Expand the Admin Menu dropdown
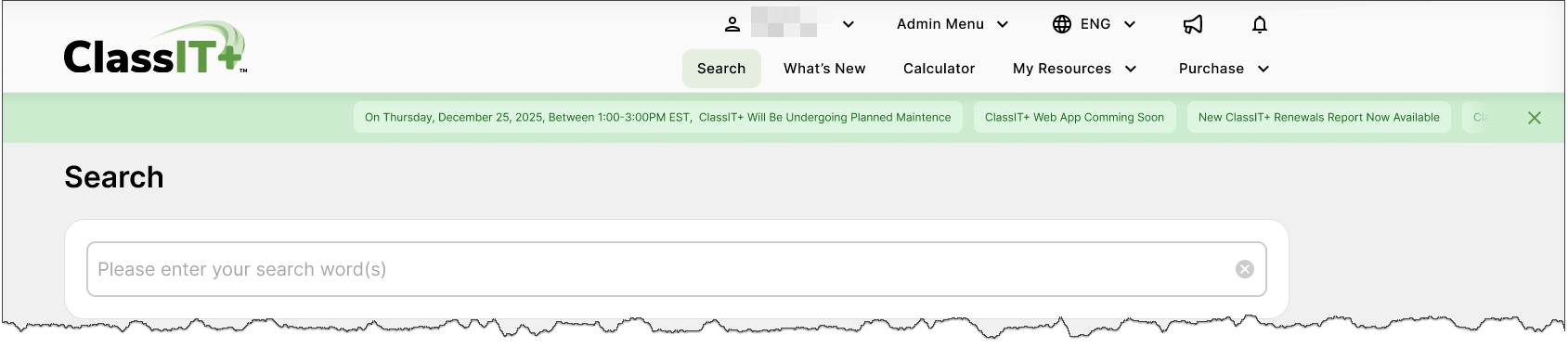 pyautogui.click(x=952, y=24)
